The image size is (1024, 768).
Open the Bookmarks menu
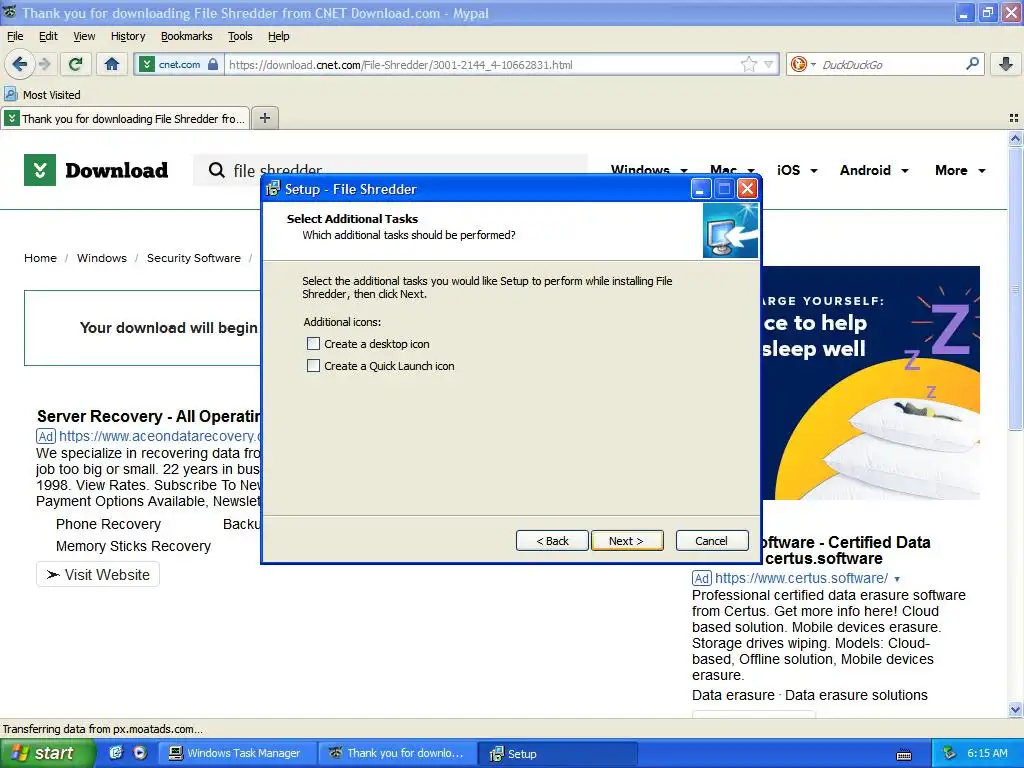click(186, 36)
